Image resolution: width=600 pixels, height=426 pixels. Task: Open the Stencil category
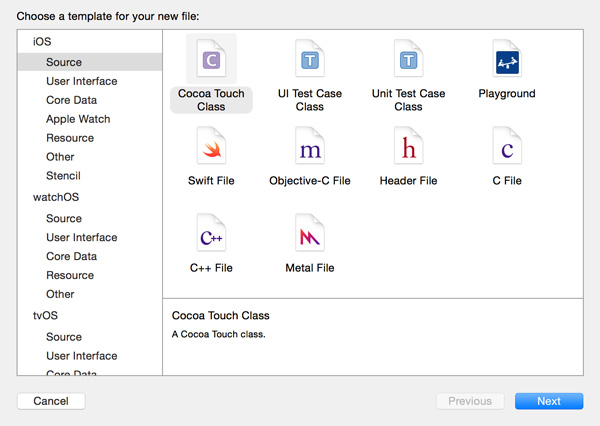(90, 176)
